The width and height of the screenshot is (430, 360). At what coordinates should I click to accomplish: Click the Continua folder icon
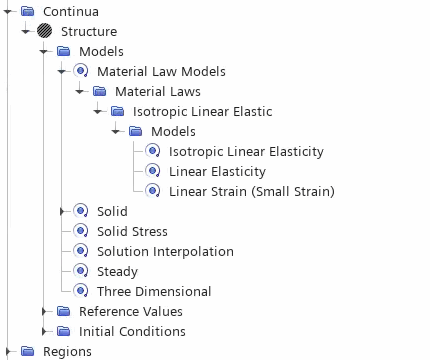[27, 11]
